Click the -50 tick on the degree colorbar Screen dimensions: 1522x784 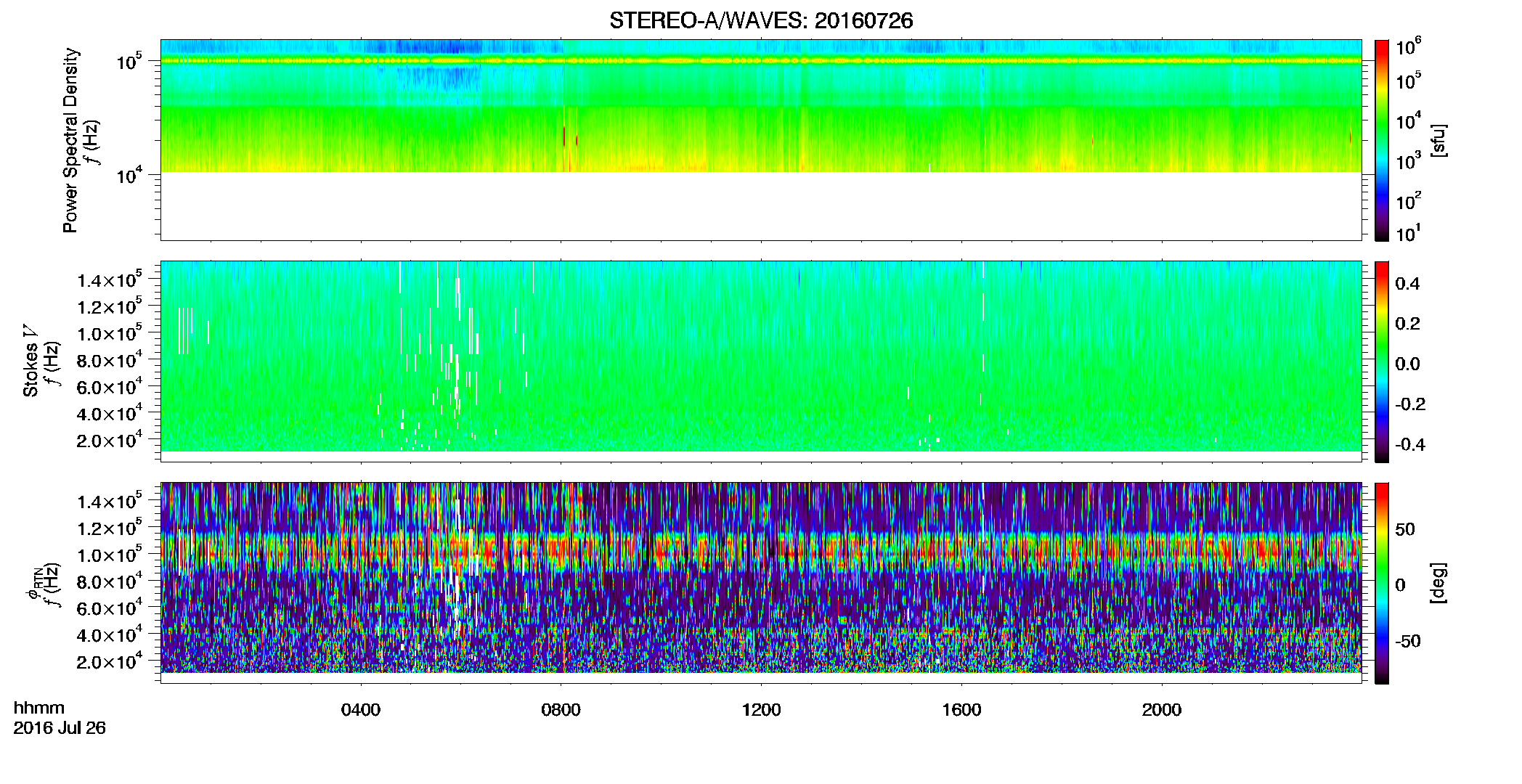coord(1409,641)
